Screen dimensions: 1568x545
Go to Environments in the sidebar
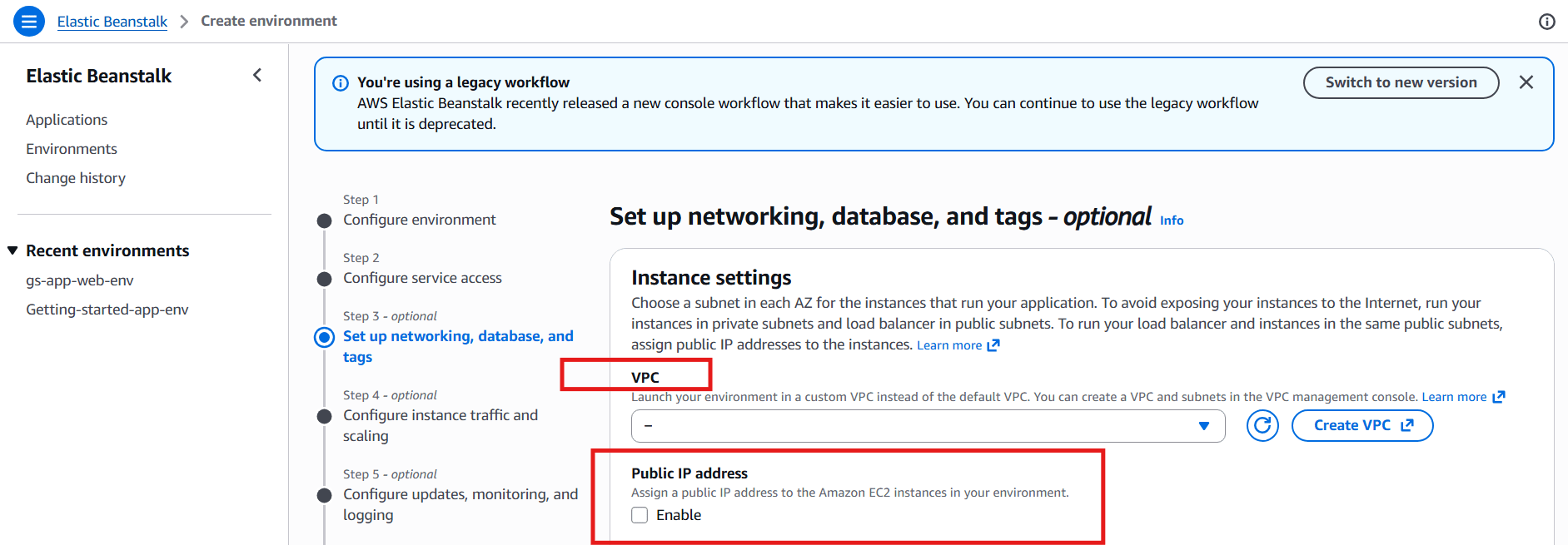(x=72, y=149)
